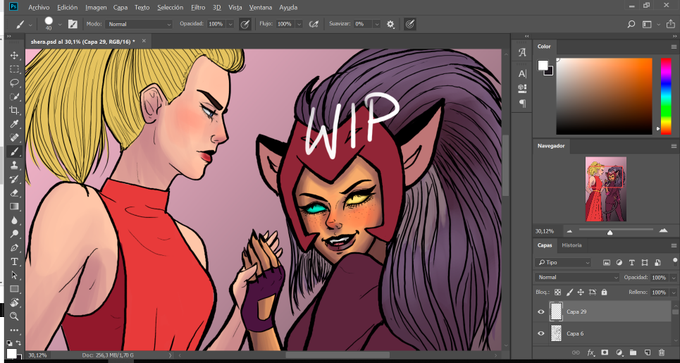Click the hue slider strip in Color panel

coord(666,96)
